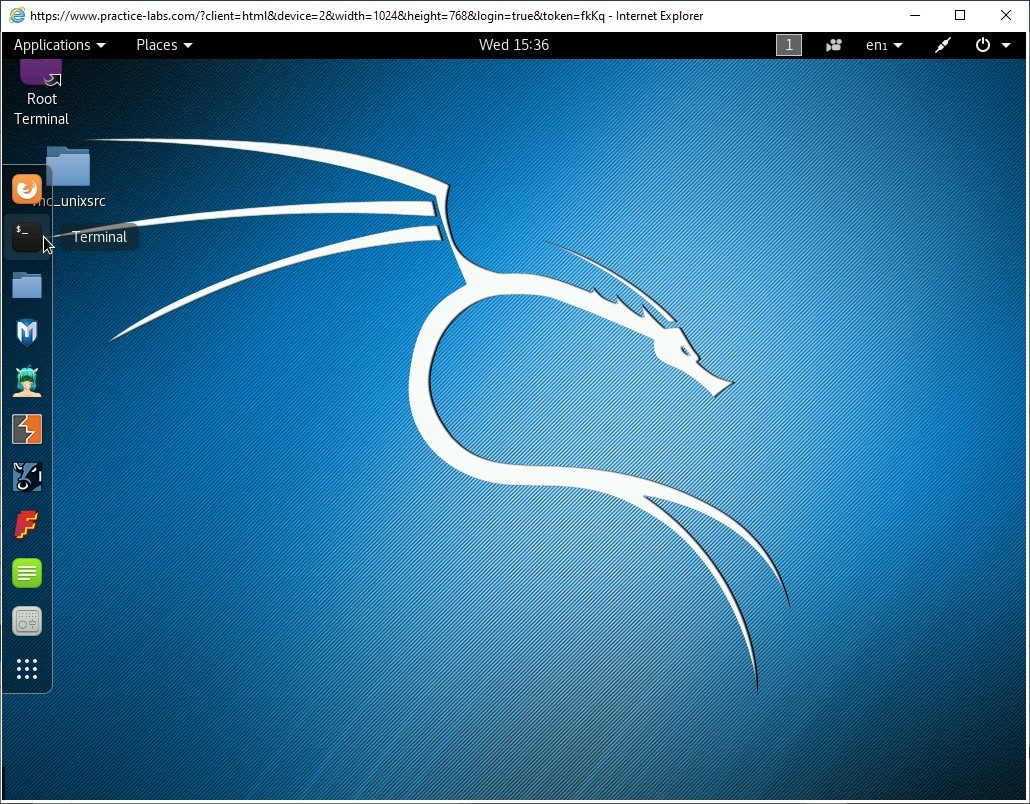The image size is (1030, 804).
Task: Close the Internet Explorer window
Action: [1005, 15]
